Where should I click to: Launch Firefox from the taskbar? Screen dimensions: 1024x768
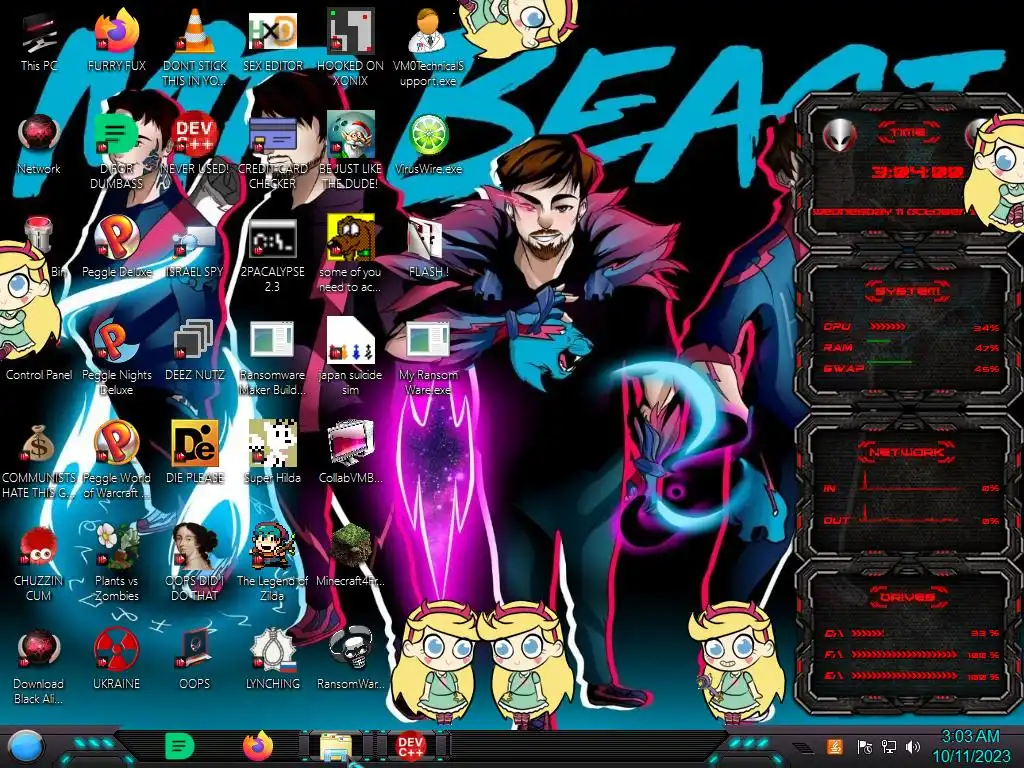pyautogui.click(x=258, y=746)
